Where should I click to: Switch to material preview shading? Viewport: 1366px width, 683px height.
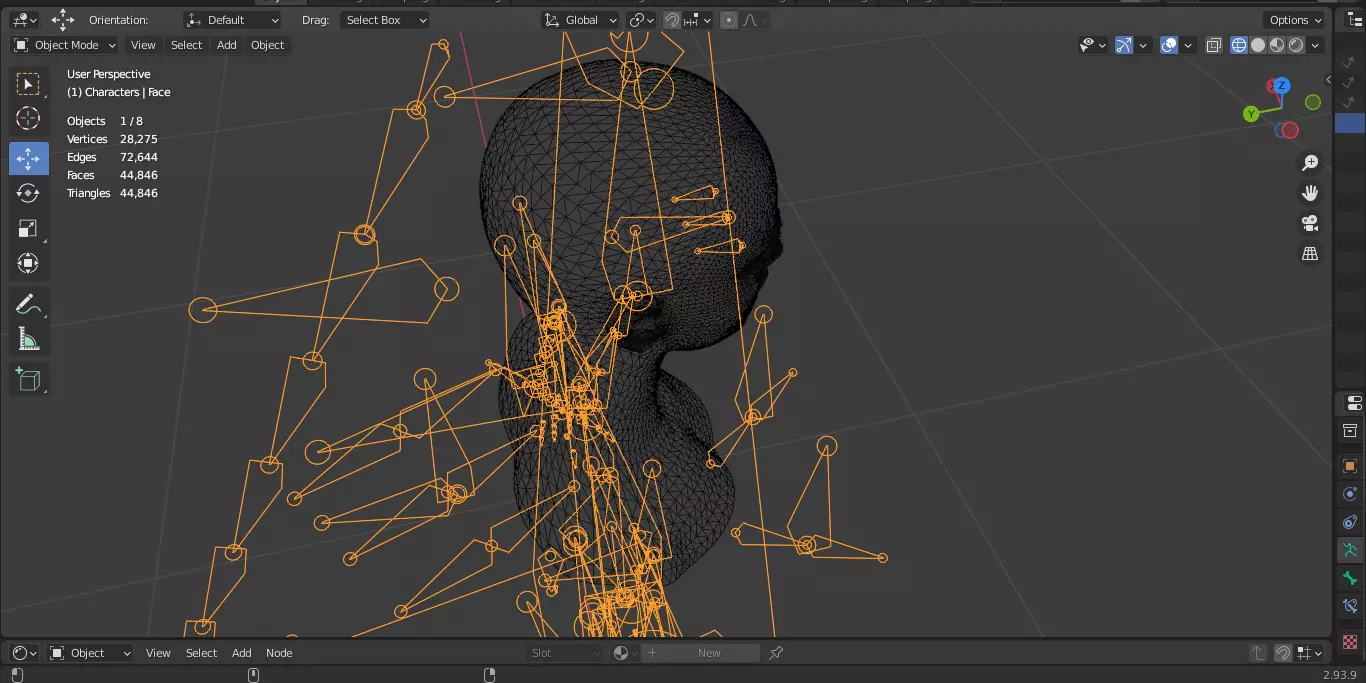click(1277, 45)
